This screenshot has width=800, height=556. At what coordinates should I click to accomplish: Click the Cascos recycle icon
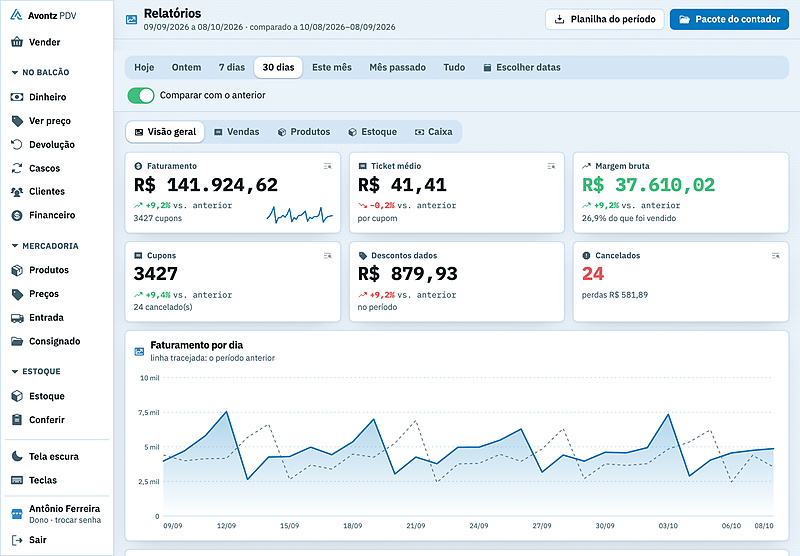pyautogui.click(x=17, y=168)
